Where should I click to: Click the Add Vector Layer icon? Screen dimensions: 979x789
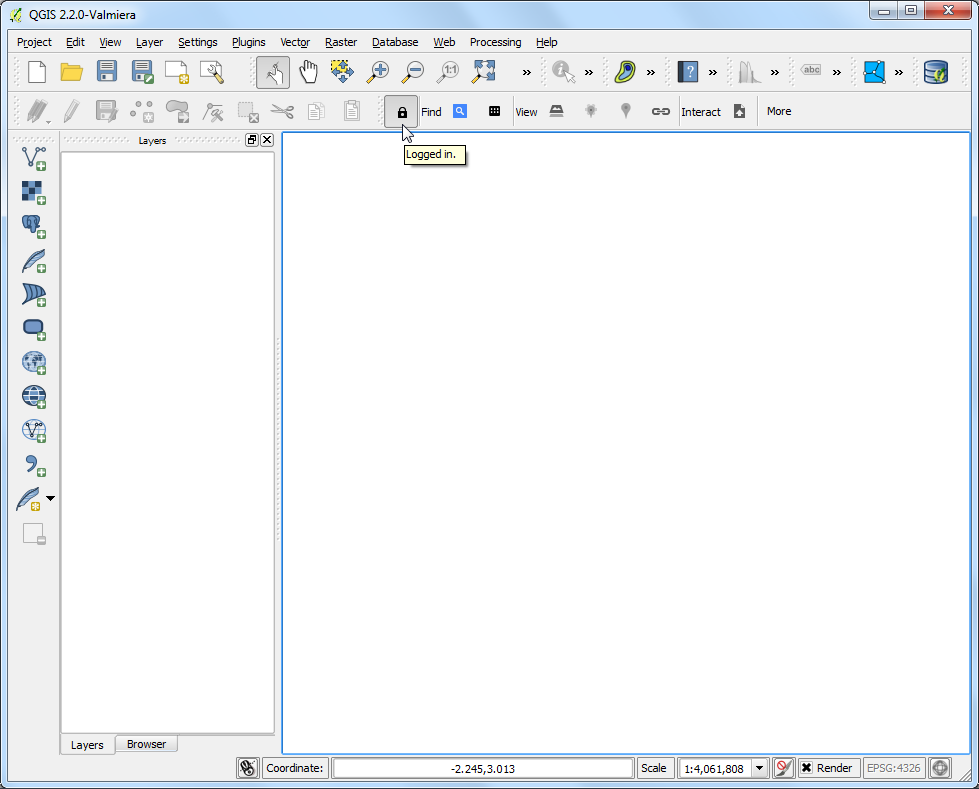point(34,157)
